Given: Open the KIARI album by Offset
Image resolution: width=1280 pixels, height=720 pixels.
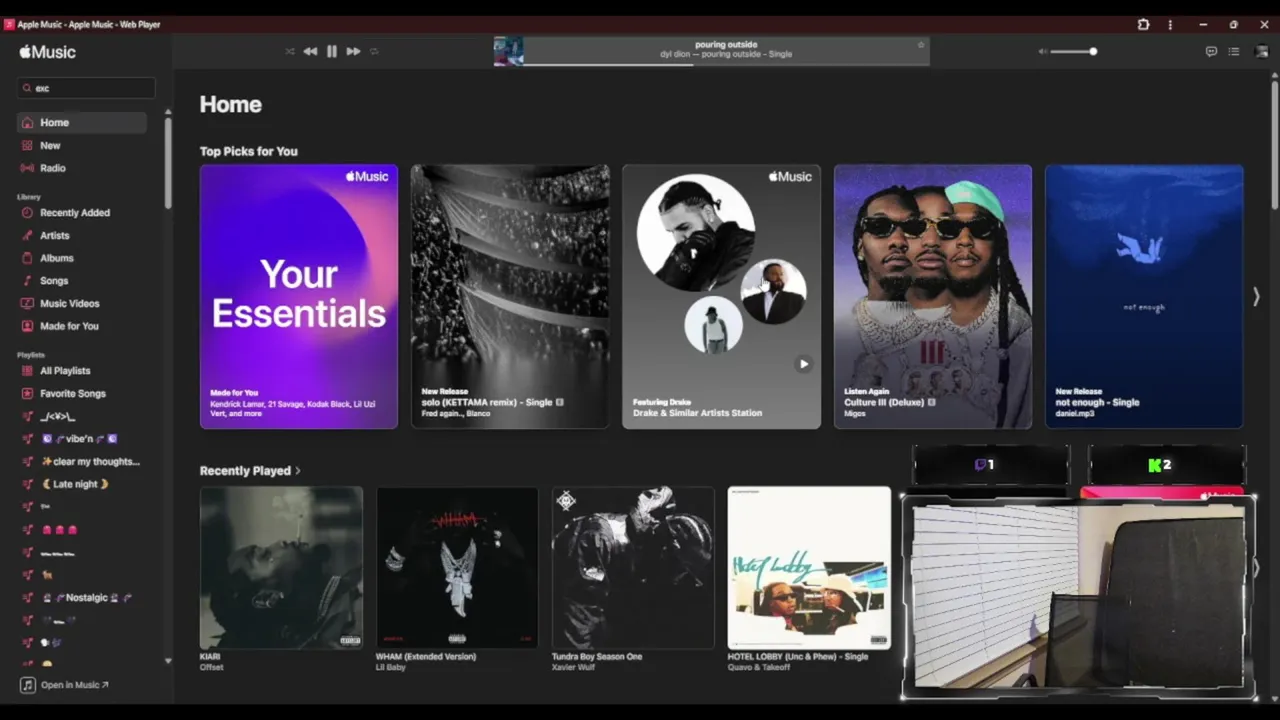Looking at the screenshot, I should click(x=281, y=568).
